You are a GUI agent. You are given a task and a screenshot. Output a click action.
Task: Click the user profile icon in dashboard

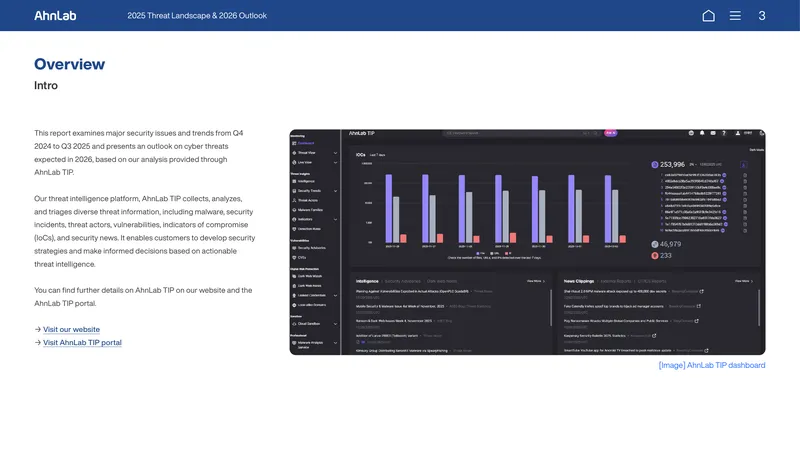click(737, 133)
